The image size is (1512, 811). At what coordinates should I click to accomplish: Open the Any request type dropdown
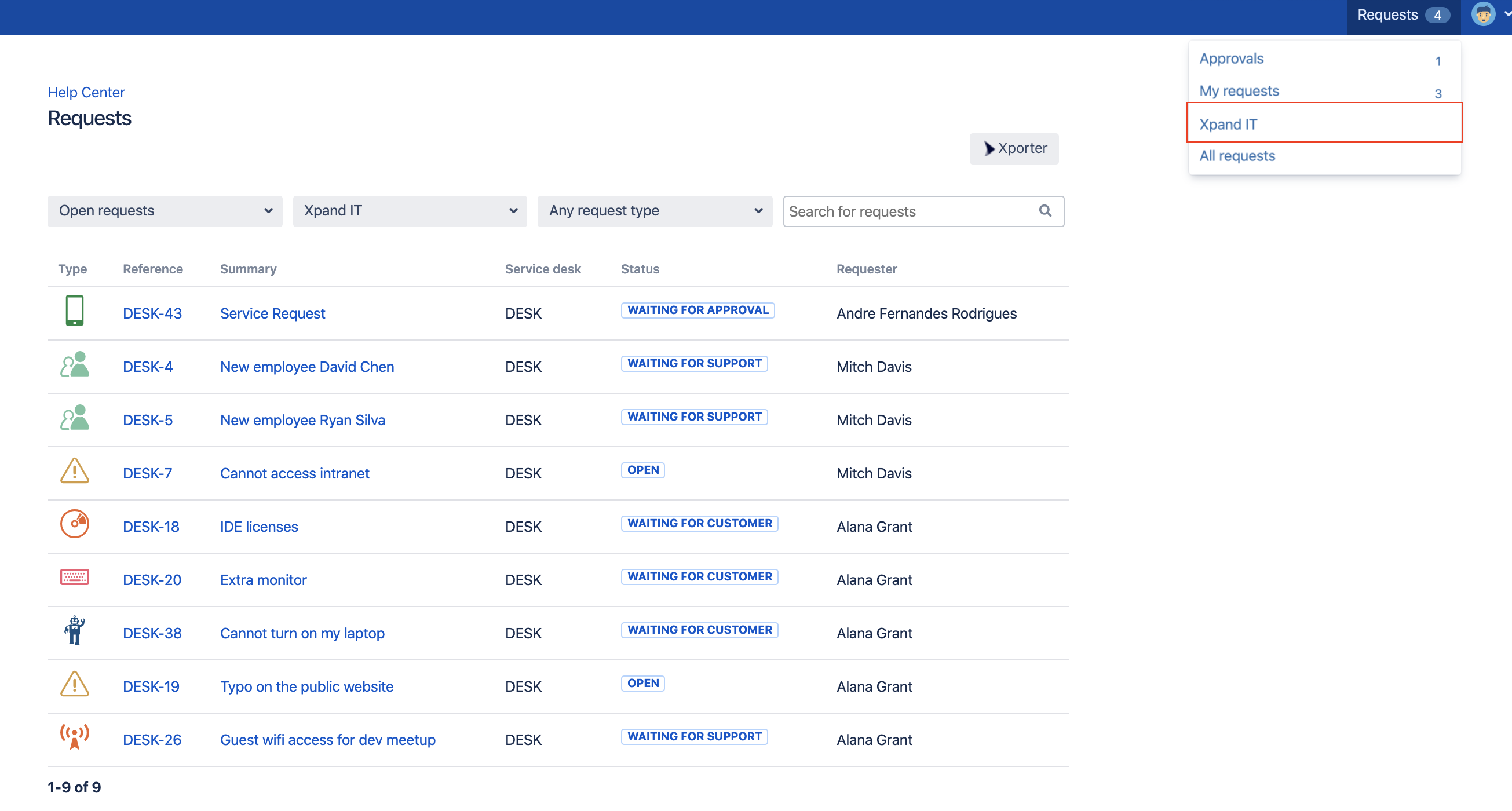click(x=655, y=211)
